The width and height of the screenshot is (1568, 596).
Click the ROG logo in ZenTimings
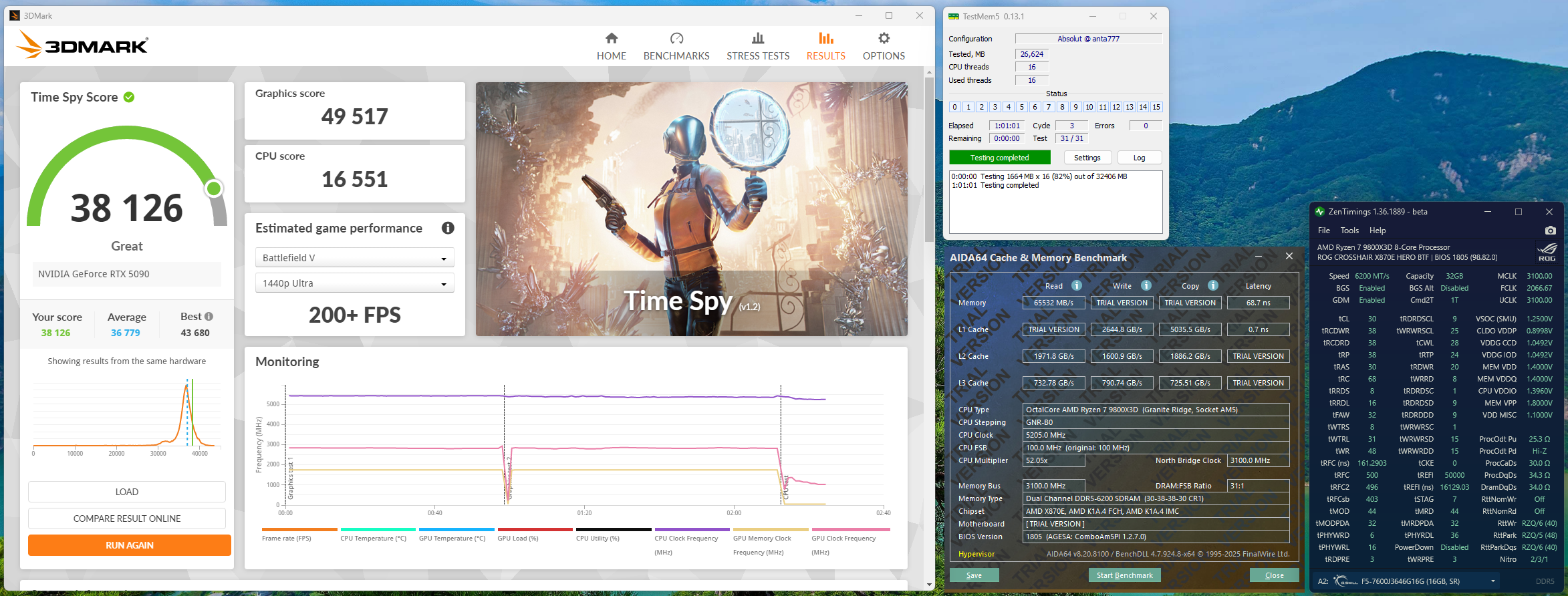point(1547,252)
